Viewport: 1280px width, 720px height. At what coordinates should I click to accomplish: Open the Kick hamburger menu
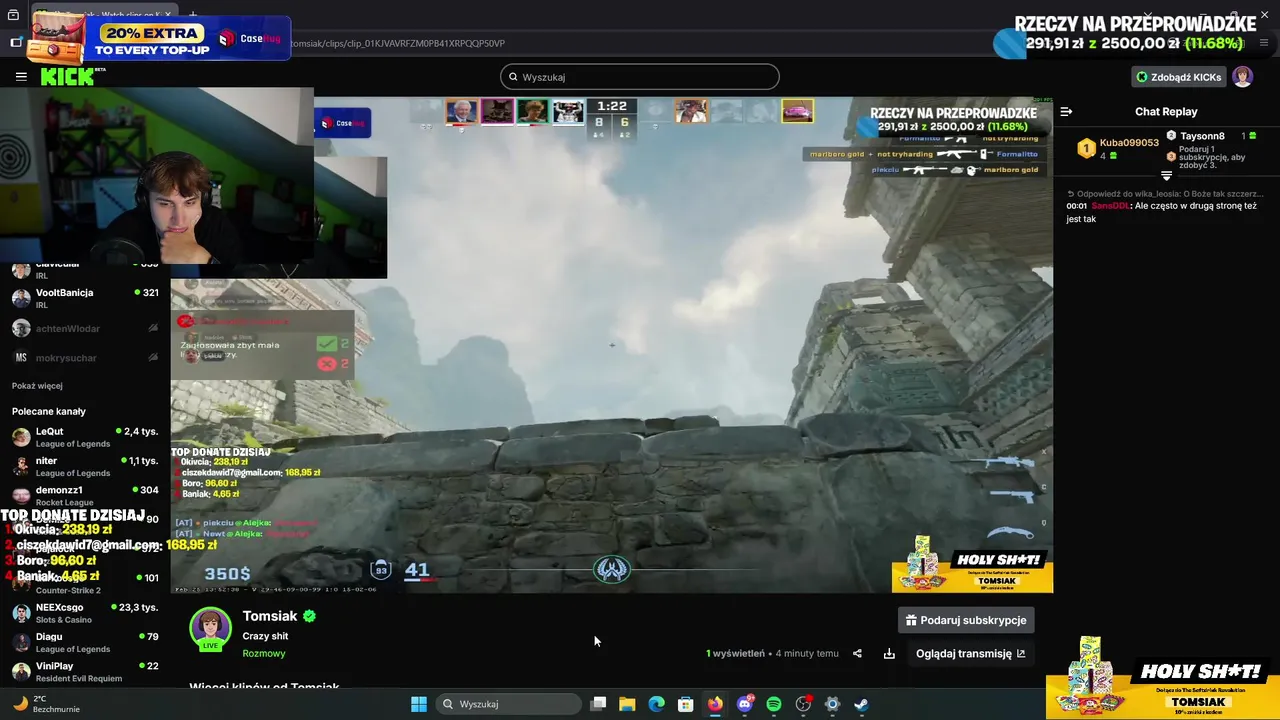[21, 76]
